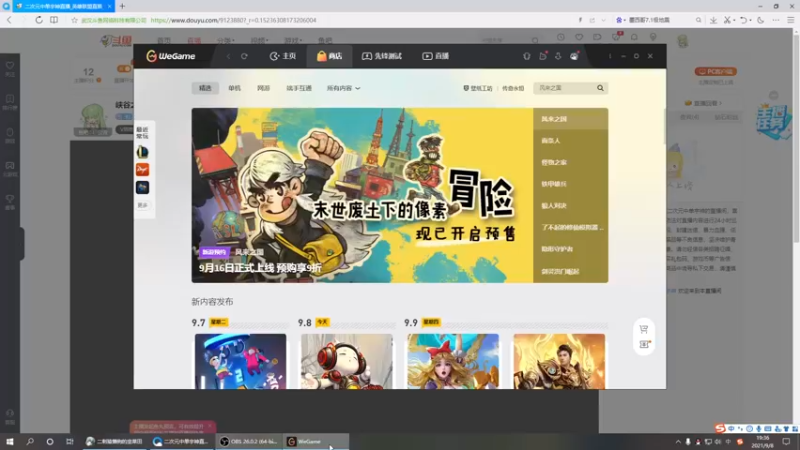The image size is (800, 450).
Task: Click the 新预约 tag on banner
Action: coord(214,252)
